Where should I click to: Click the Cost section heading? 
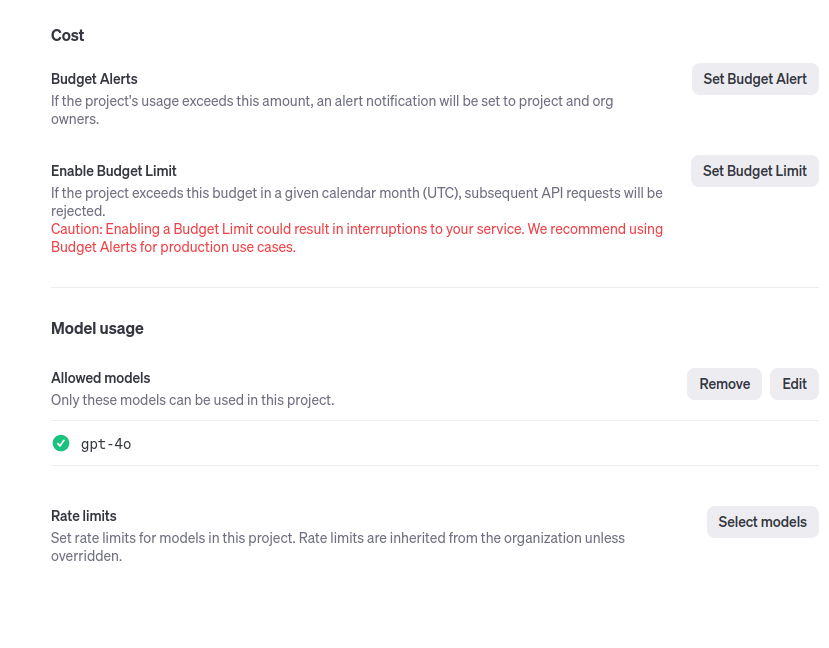[68, 35]
